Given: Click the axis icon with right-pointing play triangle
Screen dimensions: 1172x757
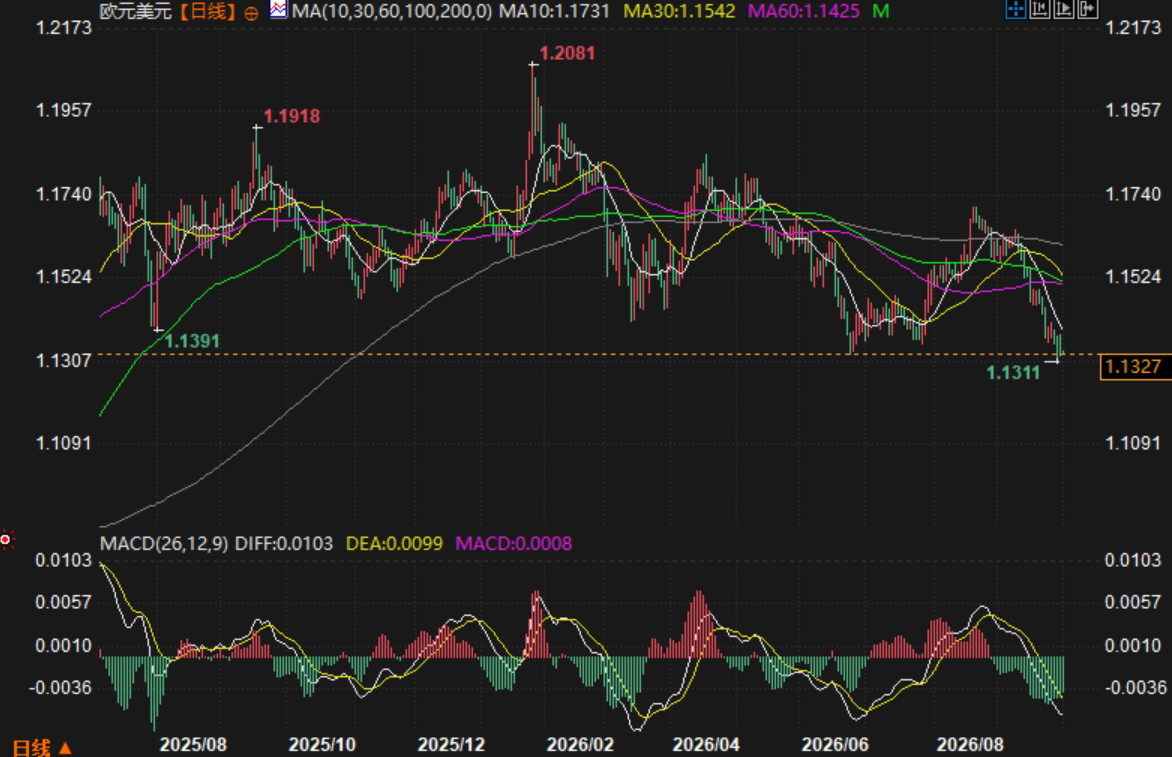Looking at the screenshot, I should (1063, 9).
